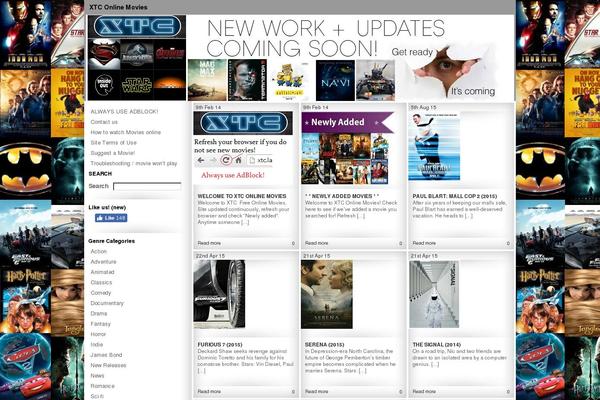Open How to watch Movies online

(126, 132)
